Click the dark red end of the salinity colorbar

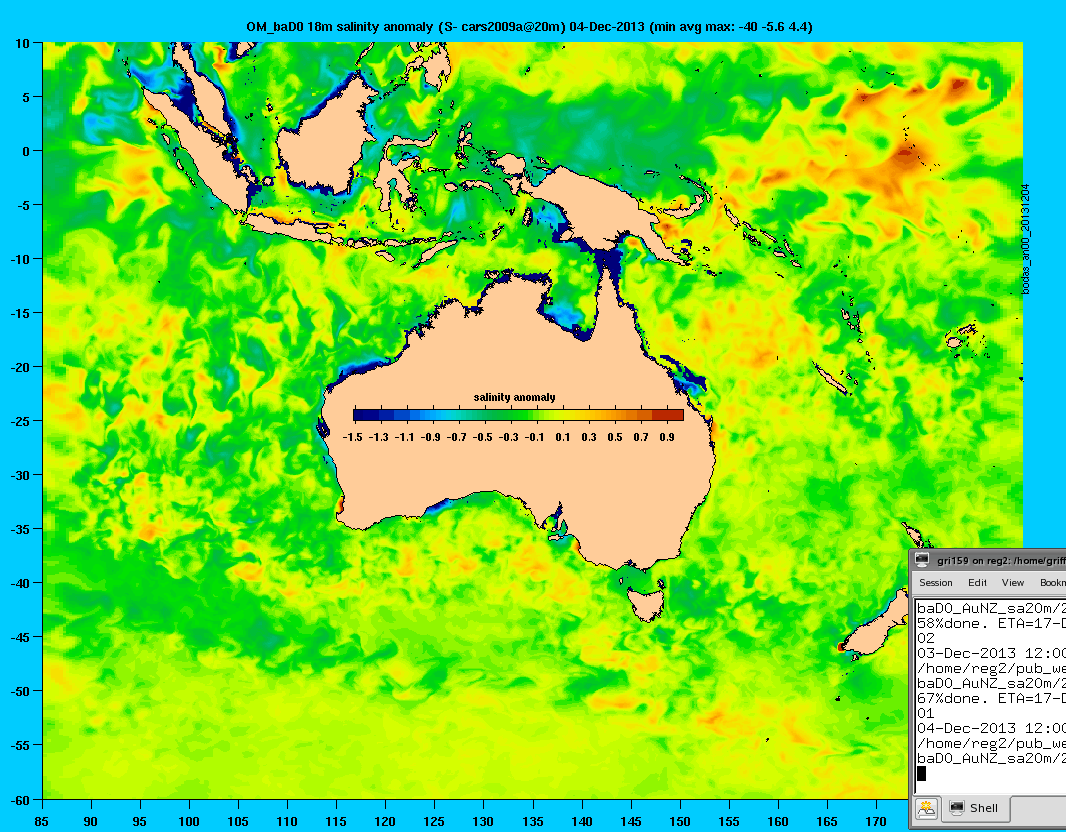pyautogui.click(x=668, y=415)
